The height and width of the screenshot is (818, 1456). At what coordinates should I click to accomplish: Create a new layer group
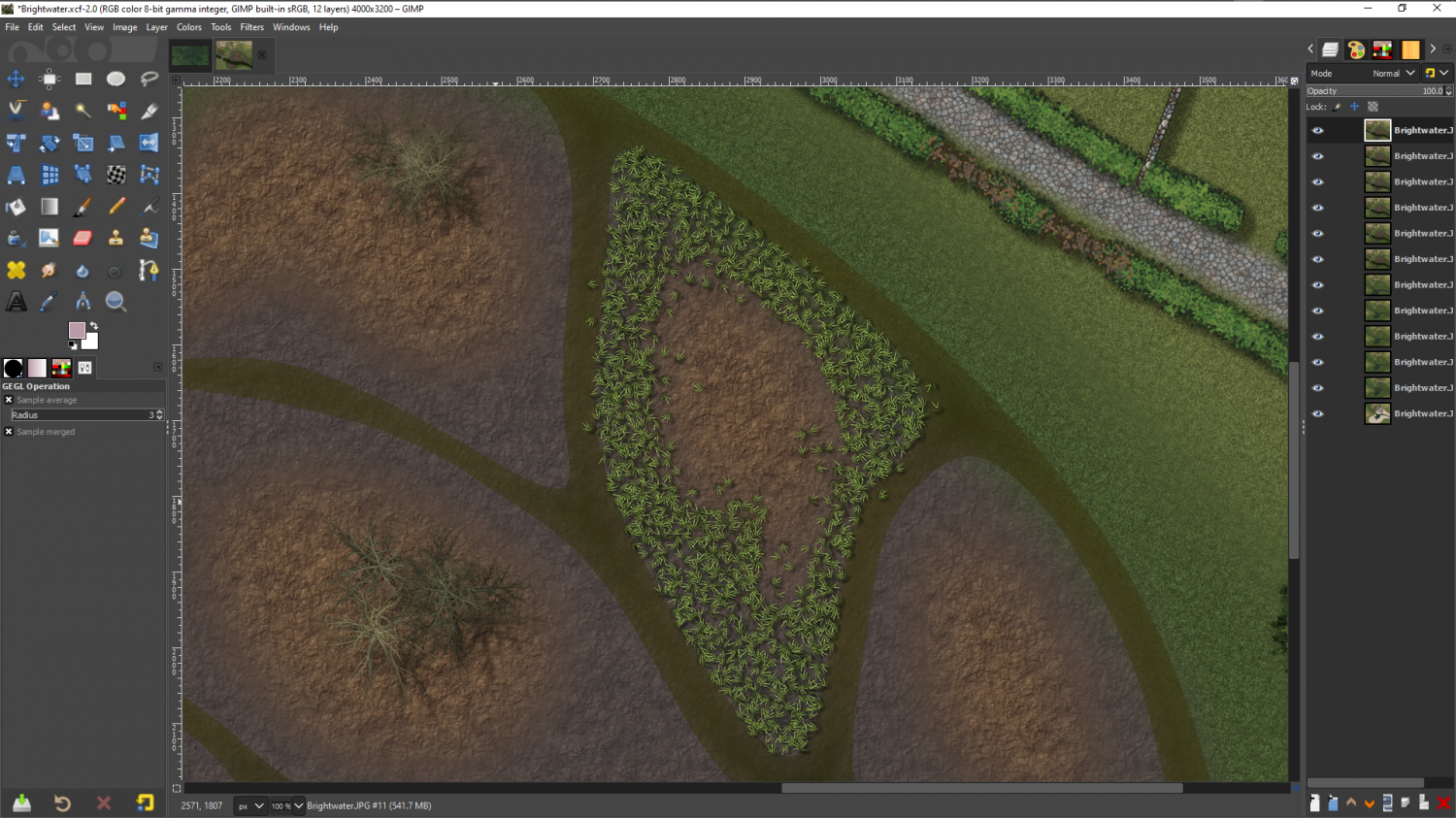coord(1333,803)
